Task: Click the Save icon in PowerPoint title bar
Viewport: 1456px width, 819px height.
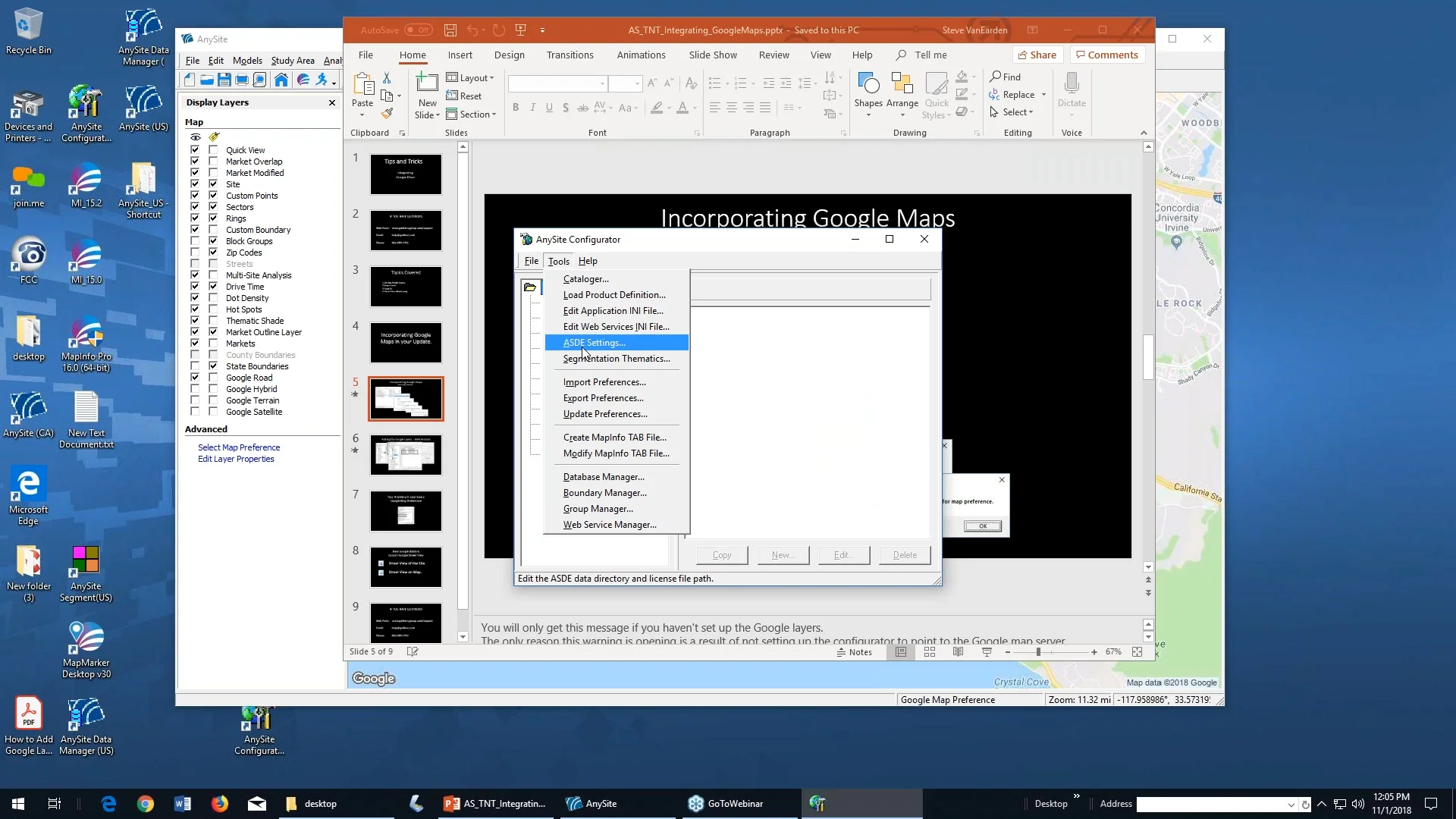Action: [x=450, y=30]
